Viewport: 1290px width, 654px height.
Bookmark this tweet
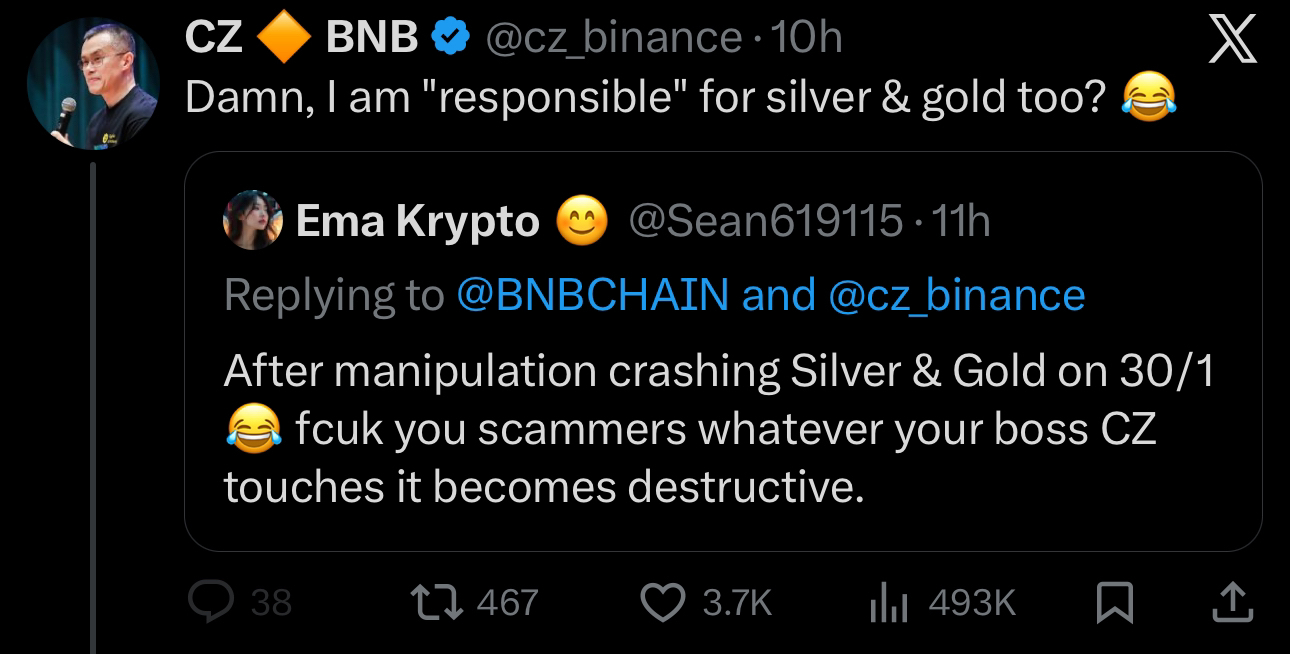point(1112,602)
